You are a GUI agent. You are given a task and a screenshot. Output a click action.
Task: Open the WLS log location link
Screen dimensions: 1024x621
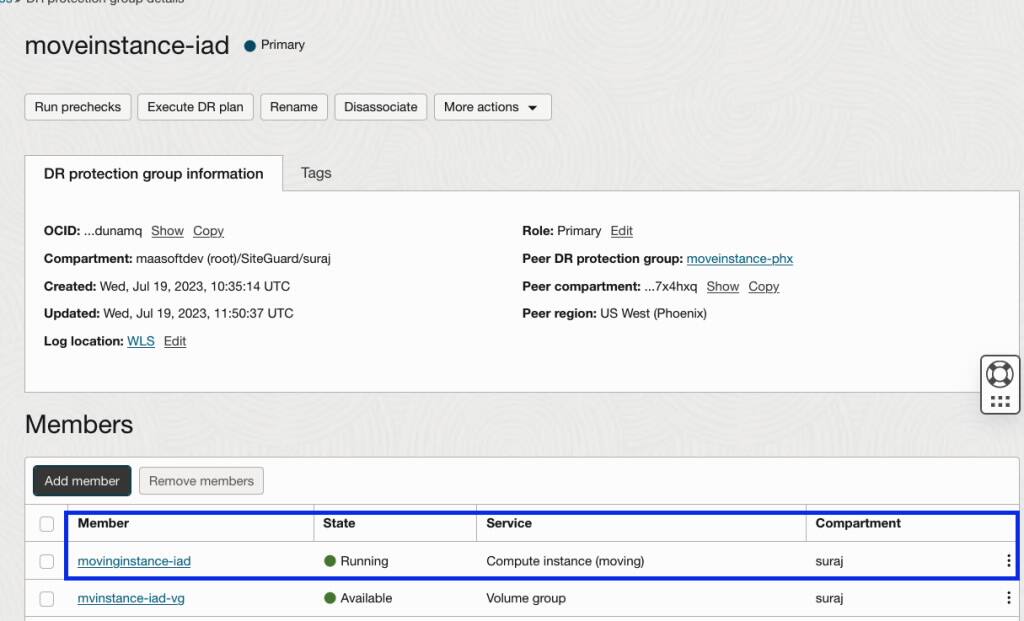click(x=141, y=341)
